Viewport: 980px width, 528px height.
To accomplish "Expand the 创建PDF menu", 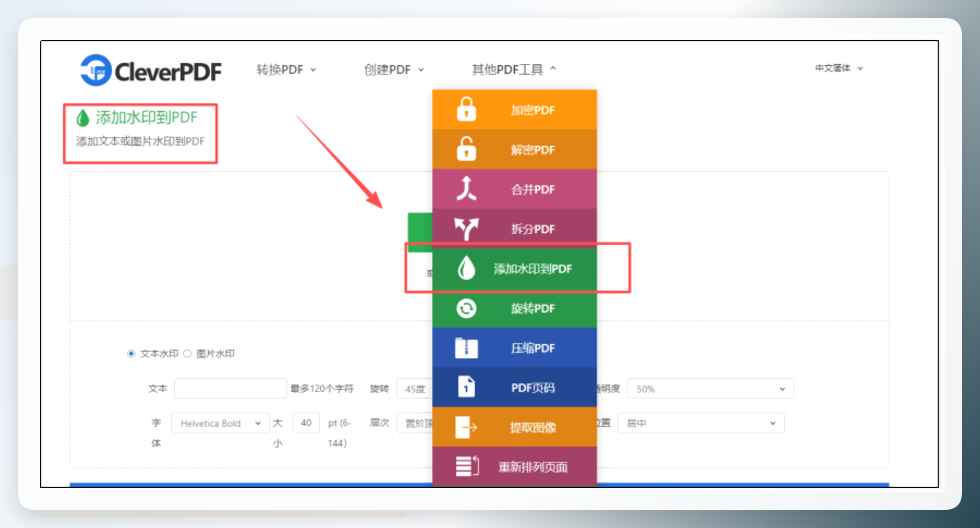I will [394, 69].
